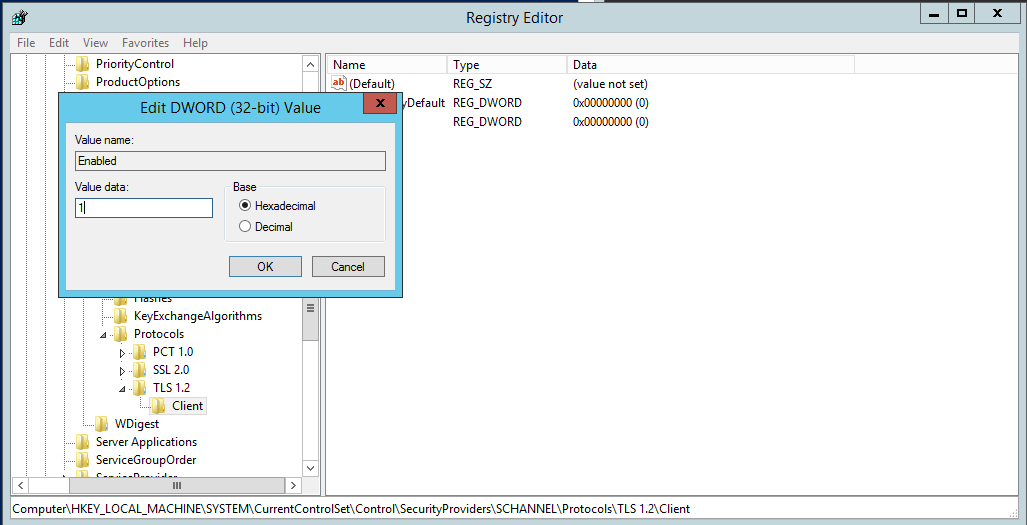This screenshot has width=1027, height=525.
Task: Expand the PCT 1.0 tree node
Action: 123,352
